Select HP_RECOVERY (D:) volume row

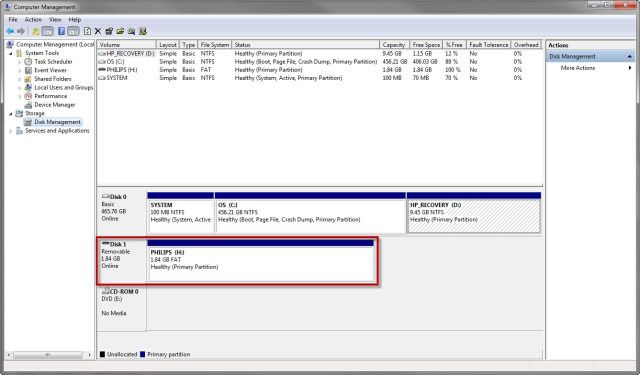pyautogui.click(x=320, y=53)
